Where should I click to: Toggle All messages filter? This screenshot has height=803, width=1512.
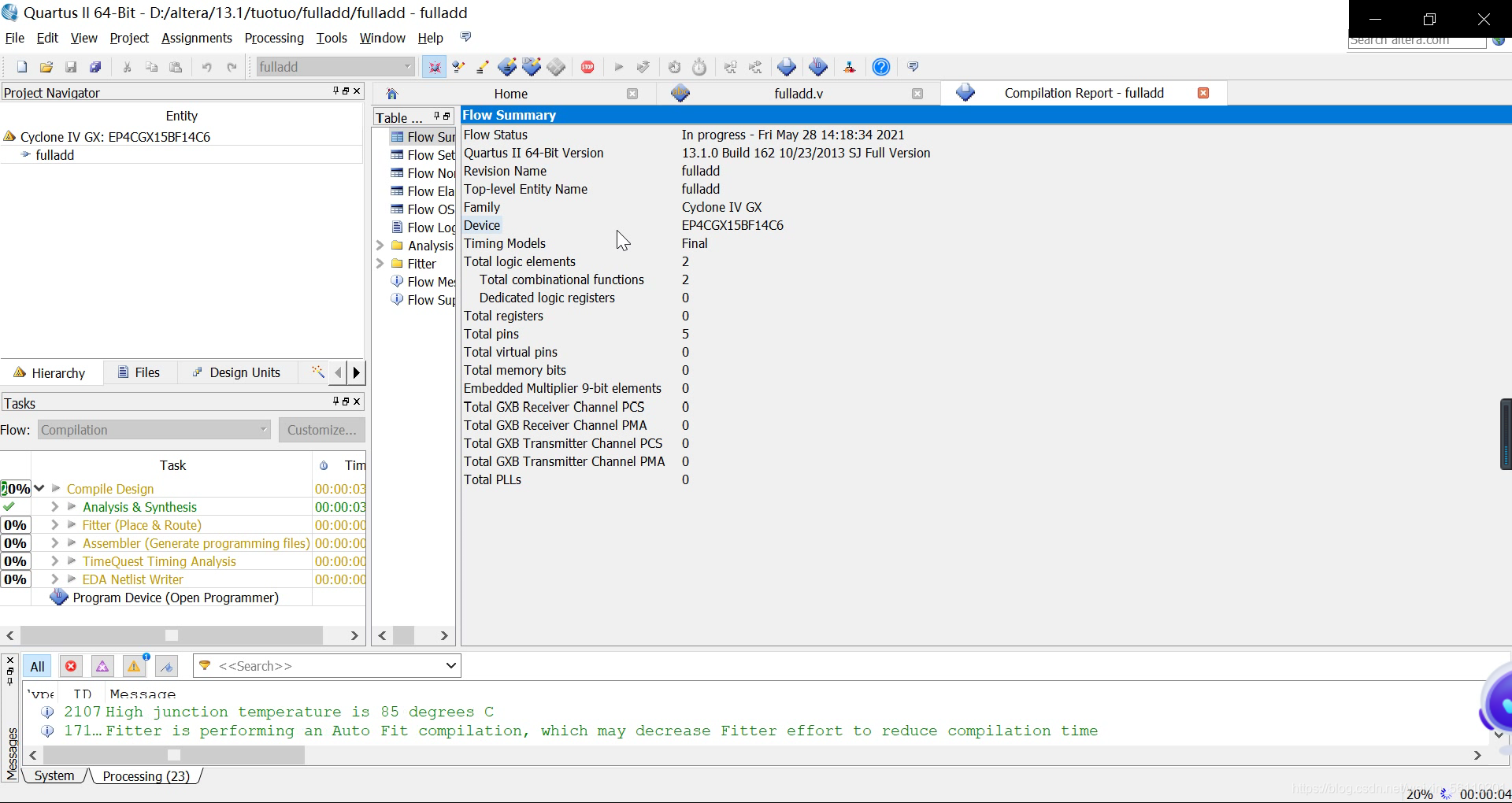37,666
